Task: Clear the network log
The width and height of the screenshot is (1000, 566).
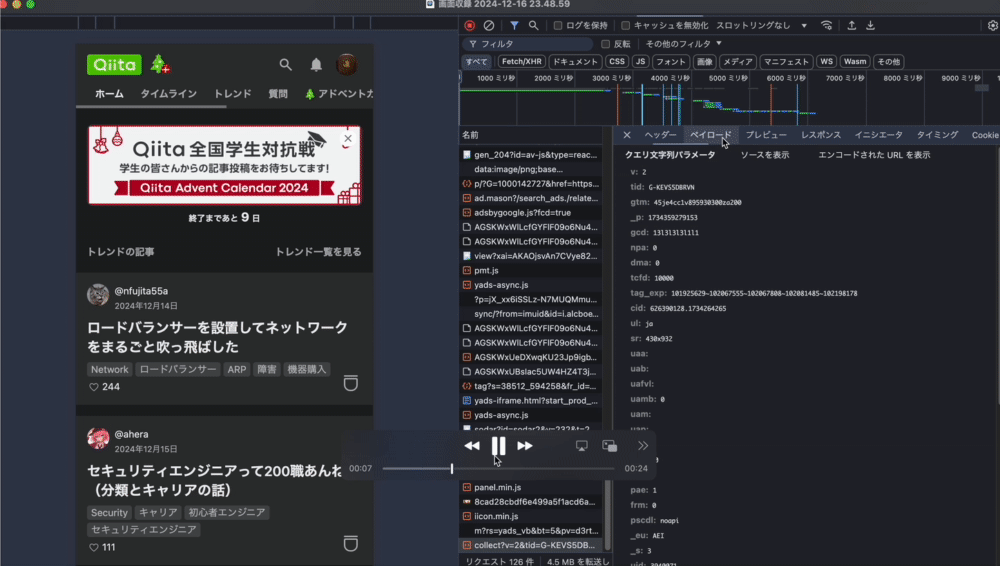Action: [x=489, y=26]
